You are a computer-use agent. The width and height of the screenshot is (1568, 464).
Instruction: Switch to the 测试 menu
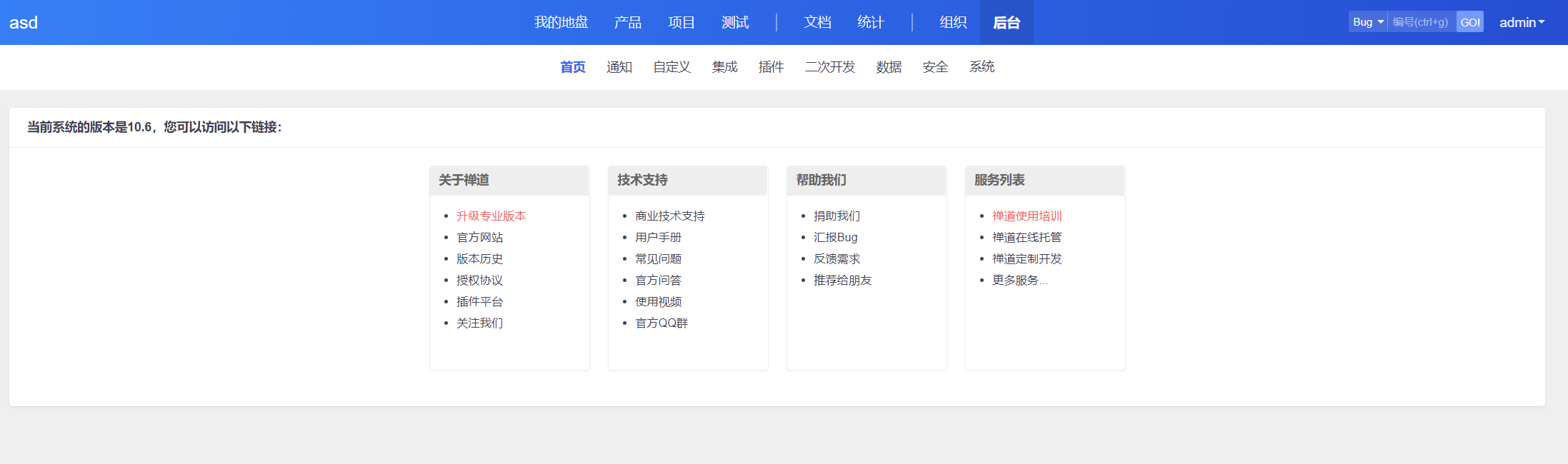734,22
